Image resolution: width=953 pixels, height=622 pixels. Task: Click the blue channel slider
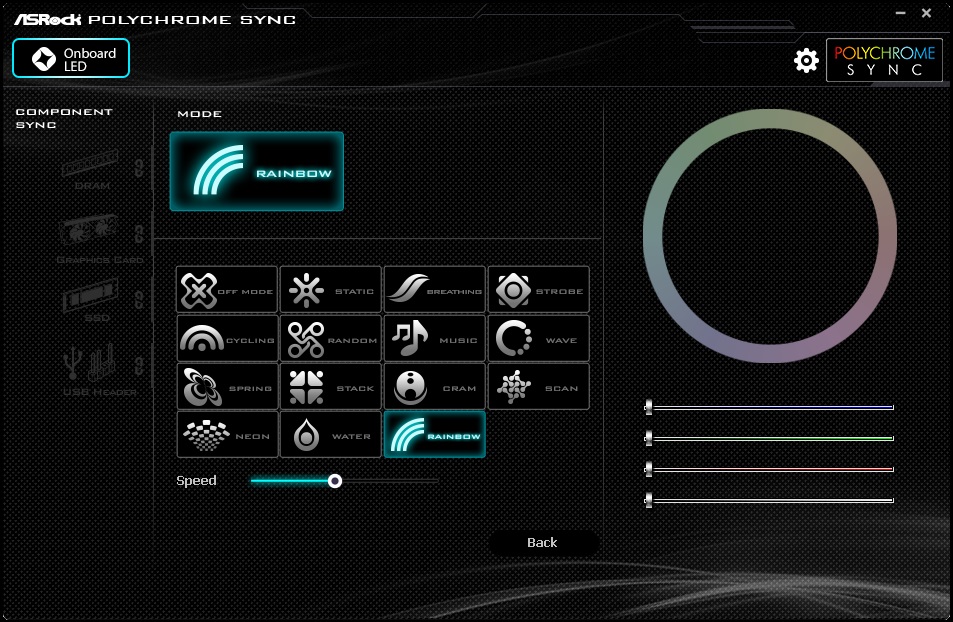[769, 407]
